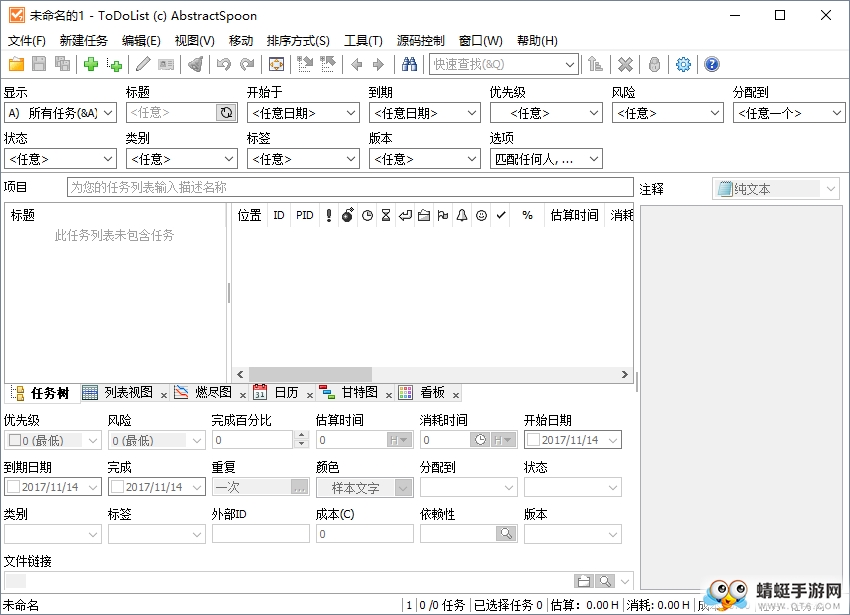Click the 完成百分比 spinner arrows

pyautogui.click(x=301, y=440)
